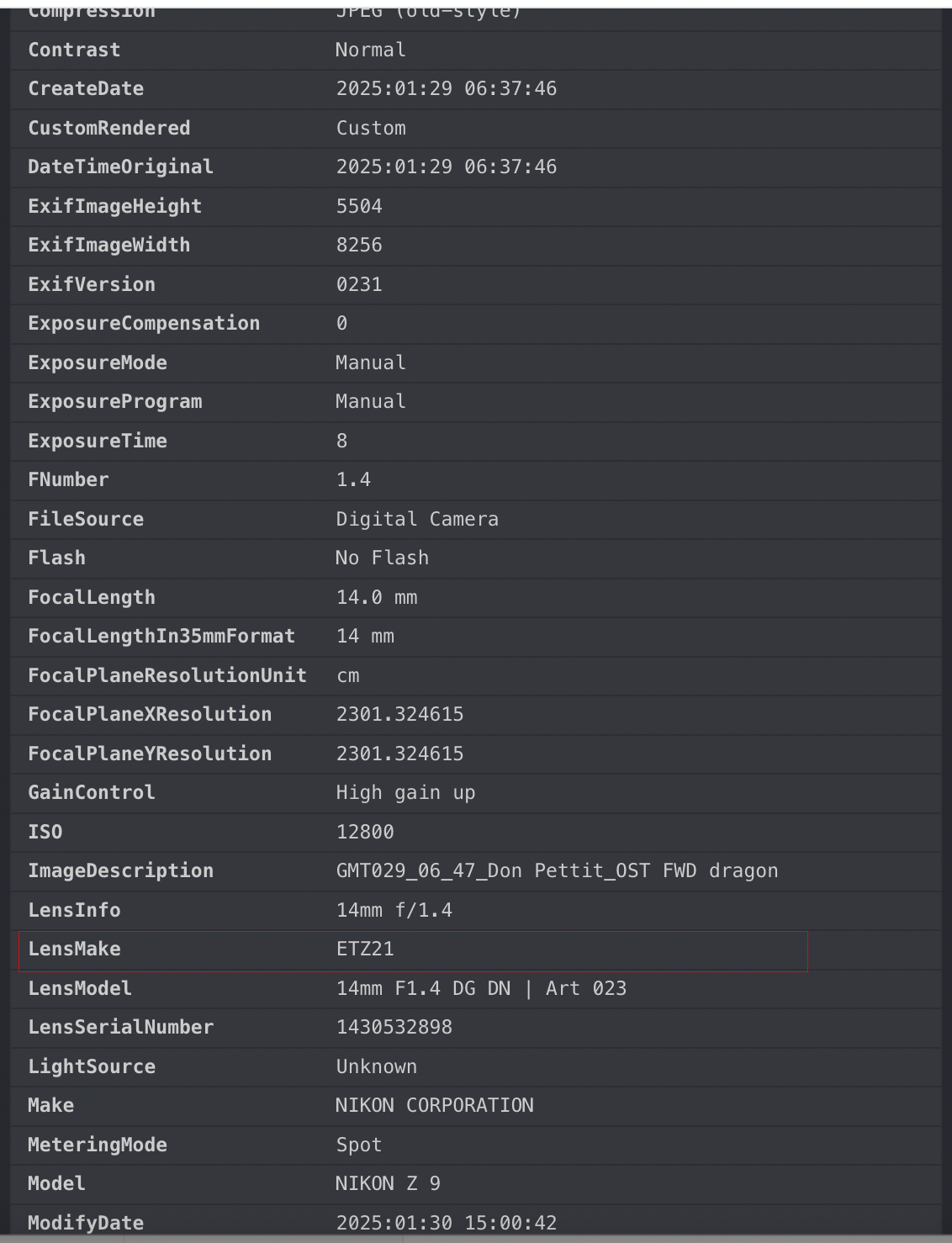Select the Make value NIKON CORPORATION

[434, 1106]
